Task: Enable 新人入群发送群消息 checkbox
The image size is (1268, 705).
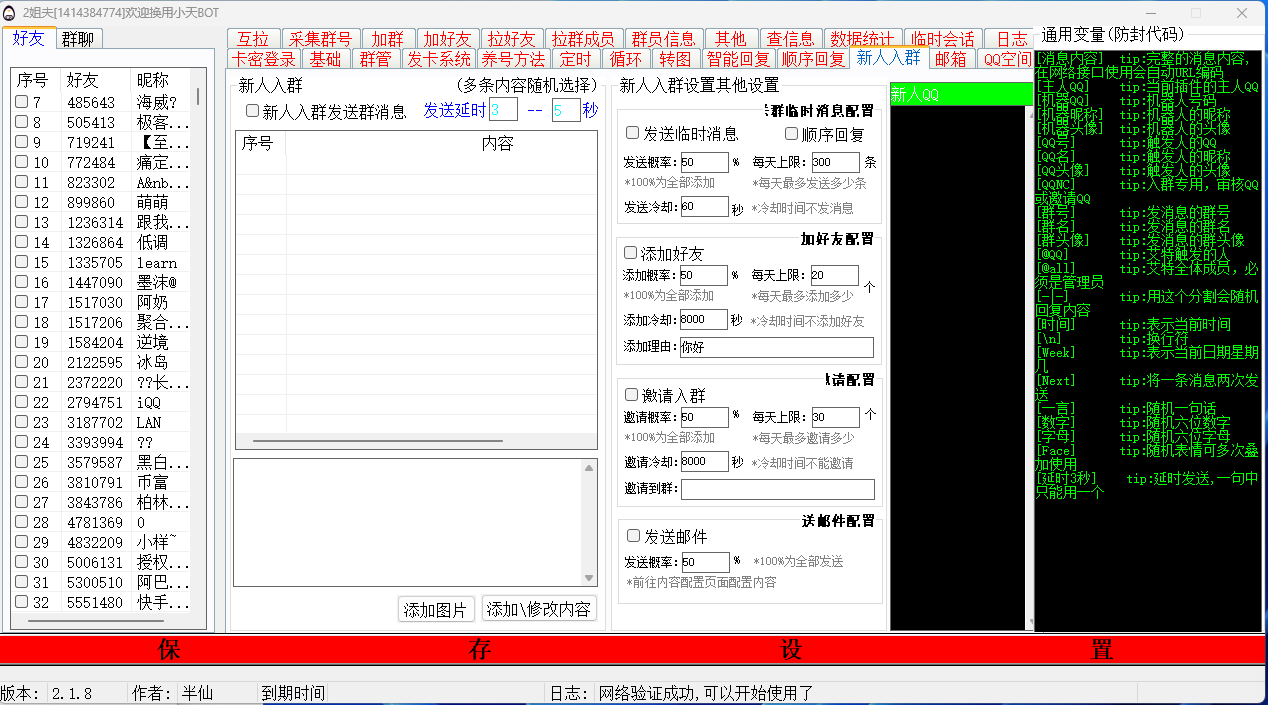Action: coord(253,111)
